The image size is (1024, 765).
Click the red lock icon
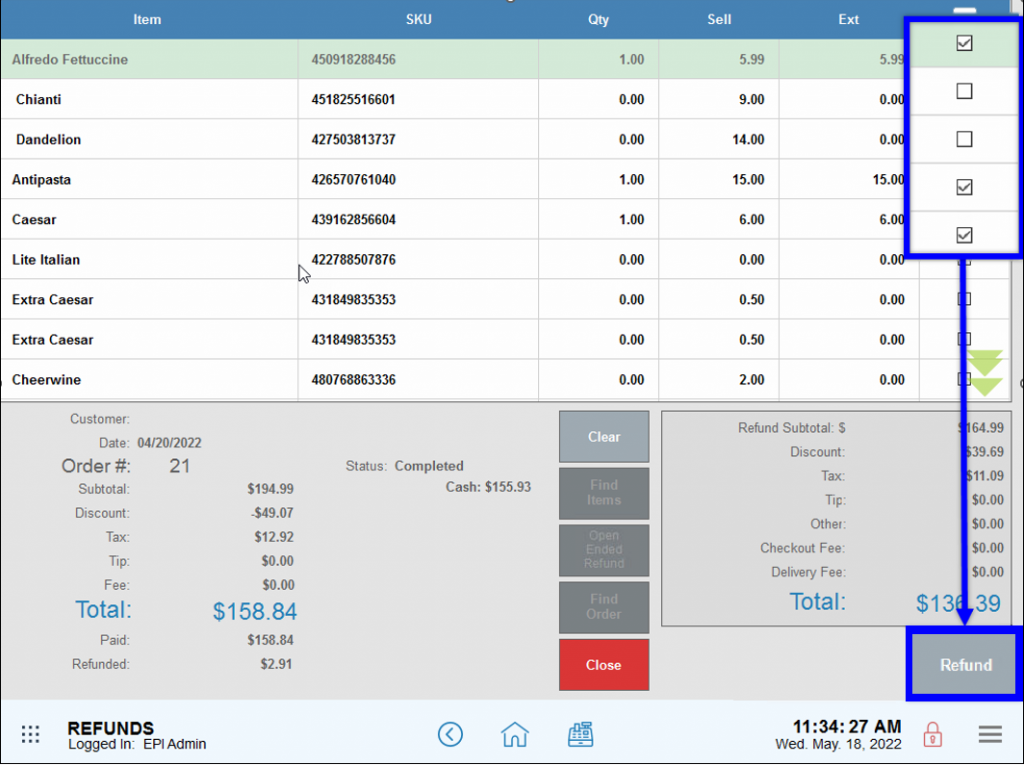[932, 734]
